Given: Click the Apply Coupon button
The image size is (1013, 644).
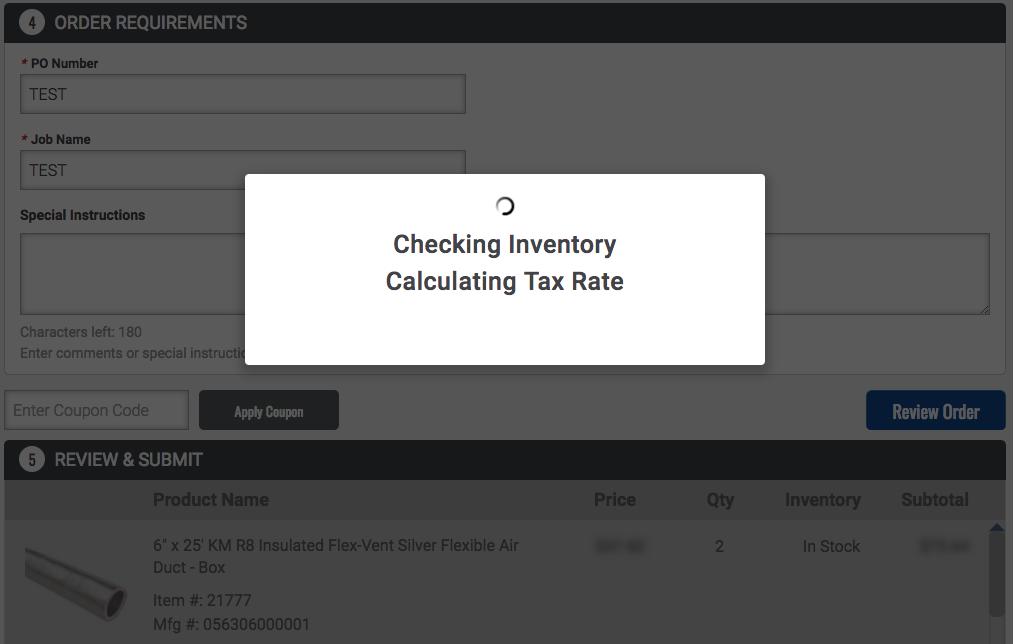Looking at the screenshot, I should 269,410.
